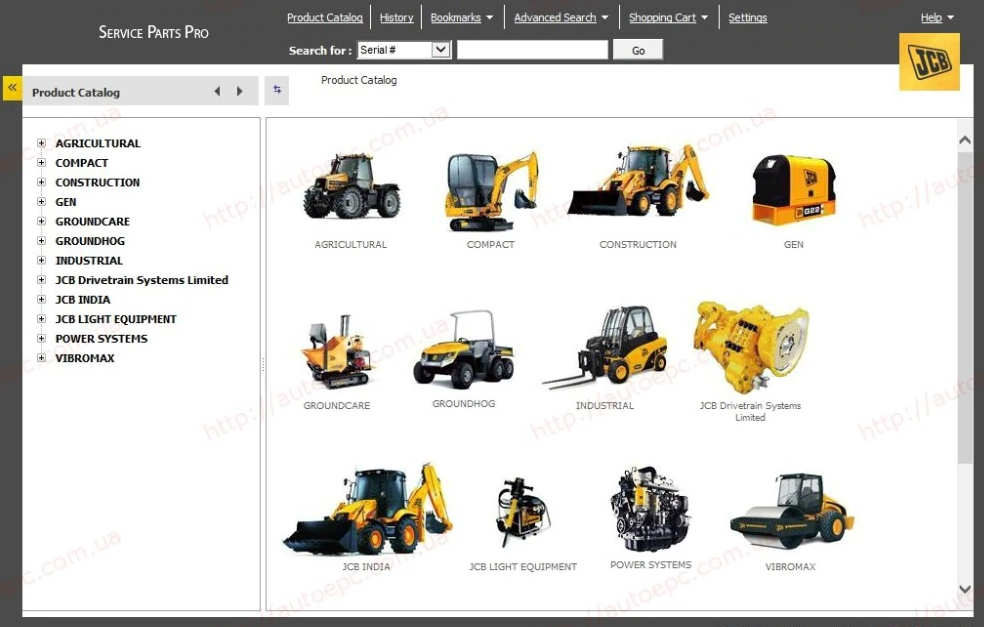Click the Product Catalog breadcrumb text
The height and width of the screenshot is (627, 984).
click(x=359, y=80)
